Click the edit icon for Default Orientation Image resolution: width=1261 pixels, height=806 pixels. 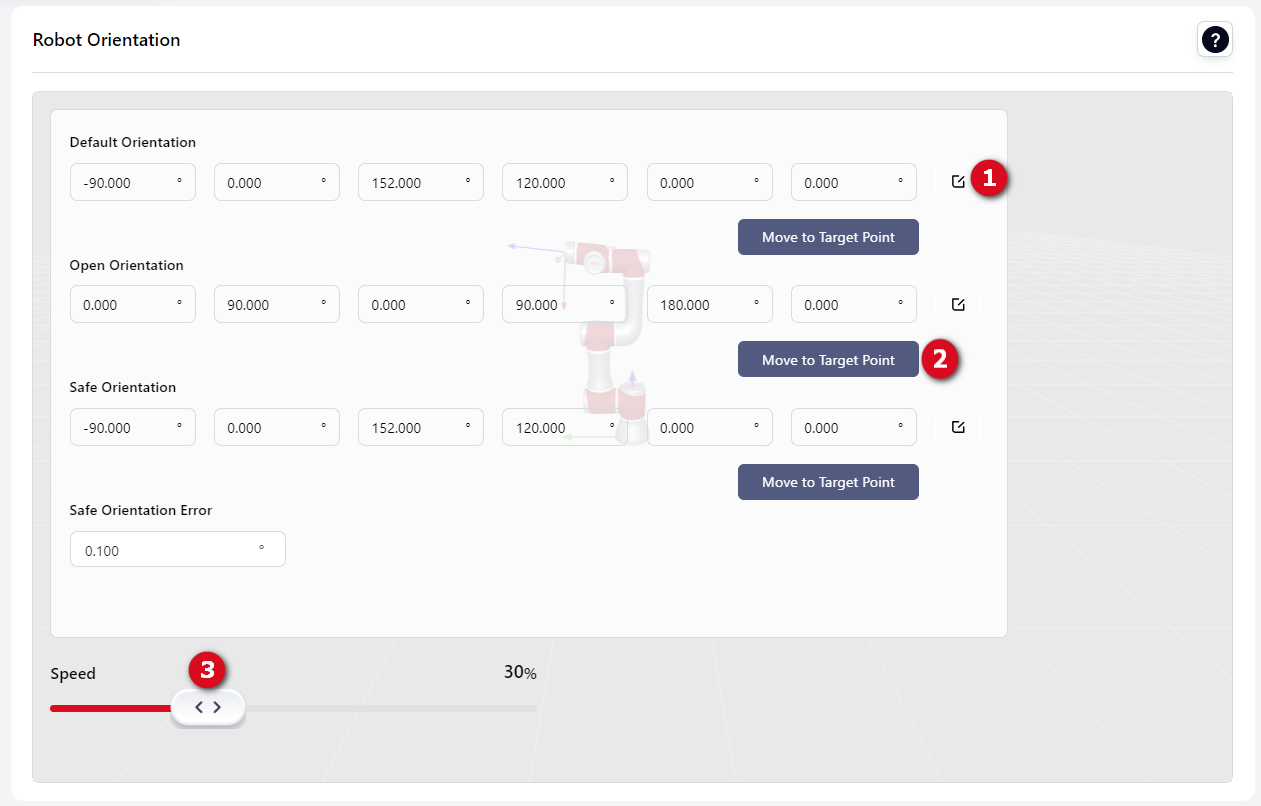point(958,182)
